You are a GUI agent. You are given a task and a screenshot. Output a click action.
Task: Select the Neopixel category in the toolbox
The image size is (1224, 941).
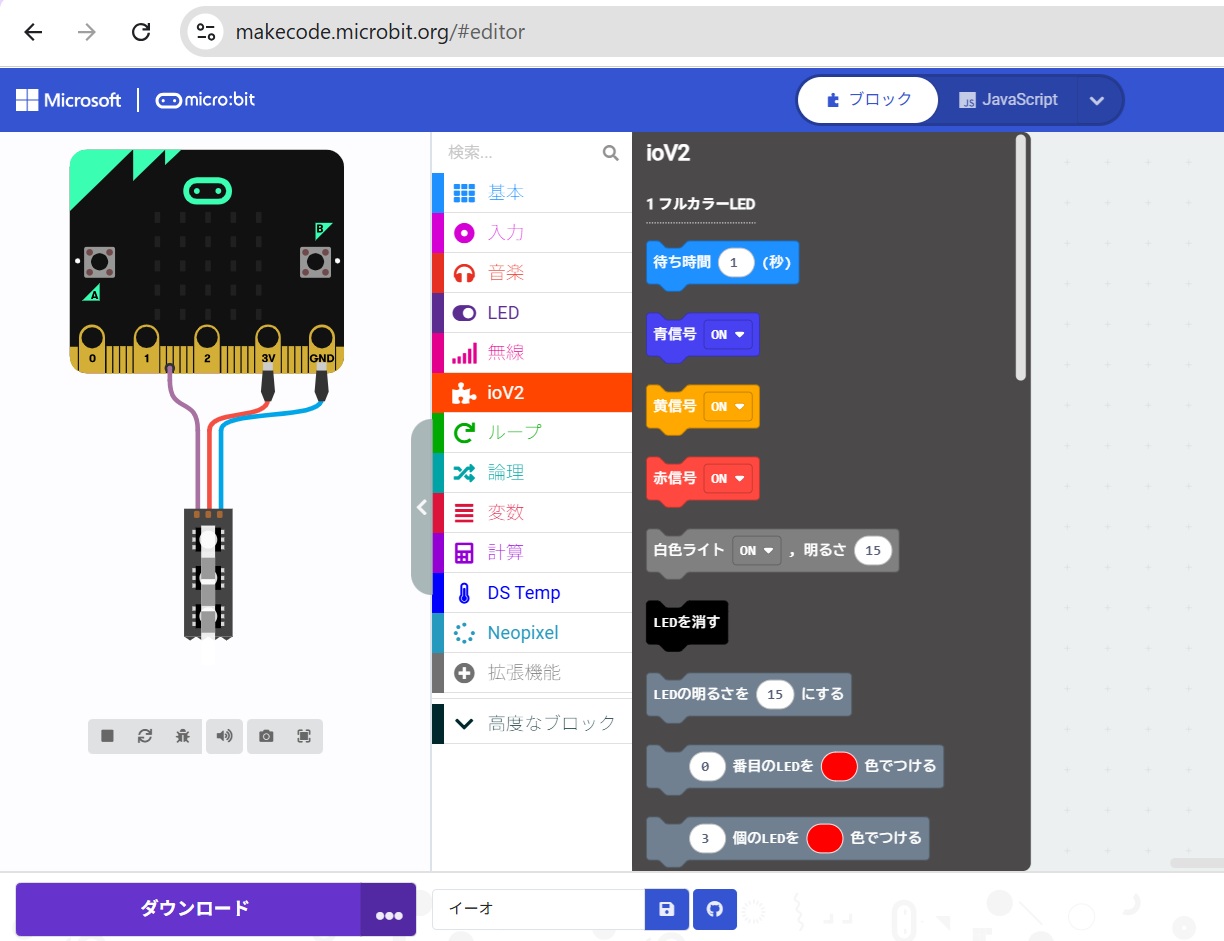[522, 633]
